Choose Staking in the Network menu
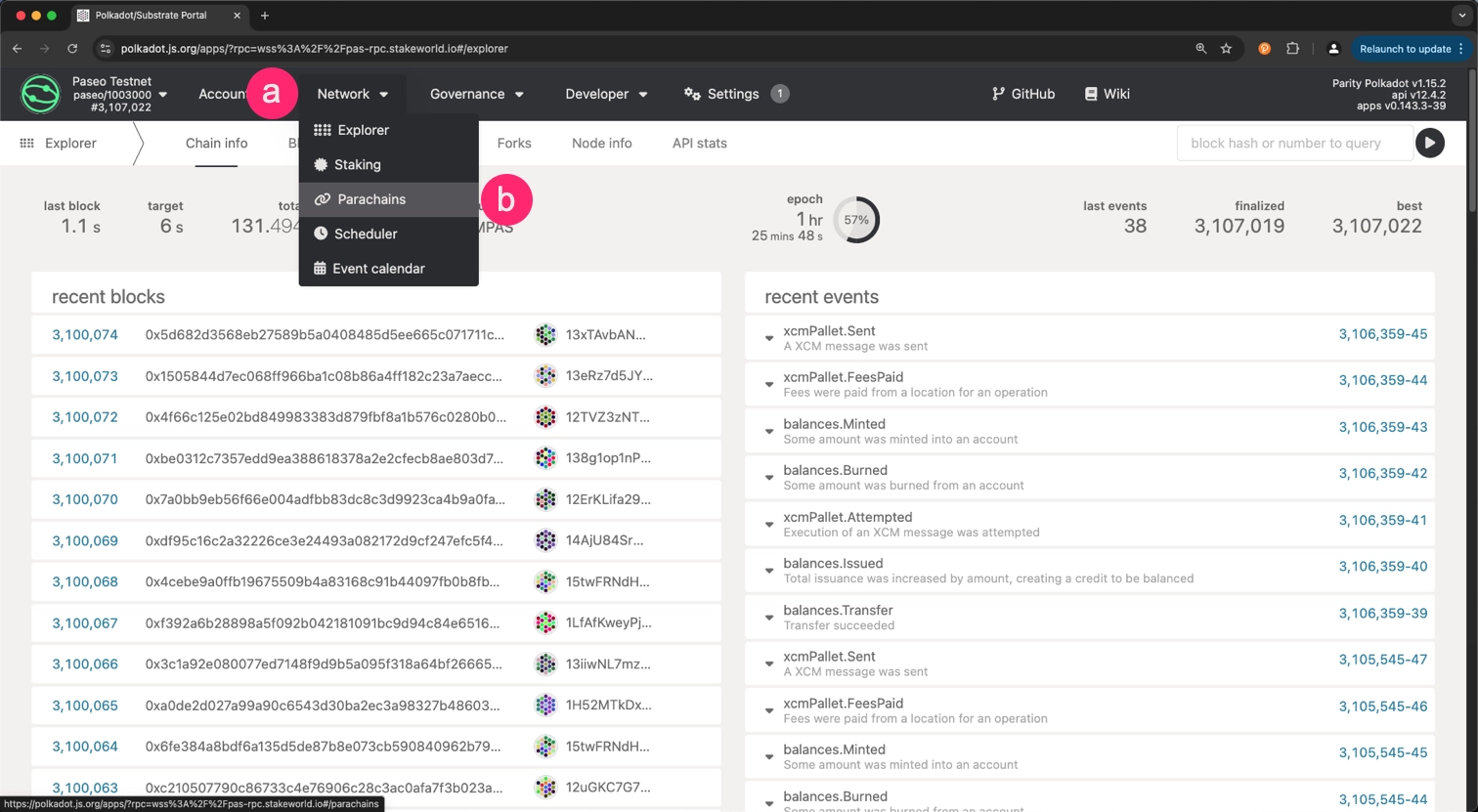Image resolution: width=1478 pixels, height=812 pixels. click(357, 165)
